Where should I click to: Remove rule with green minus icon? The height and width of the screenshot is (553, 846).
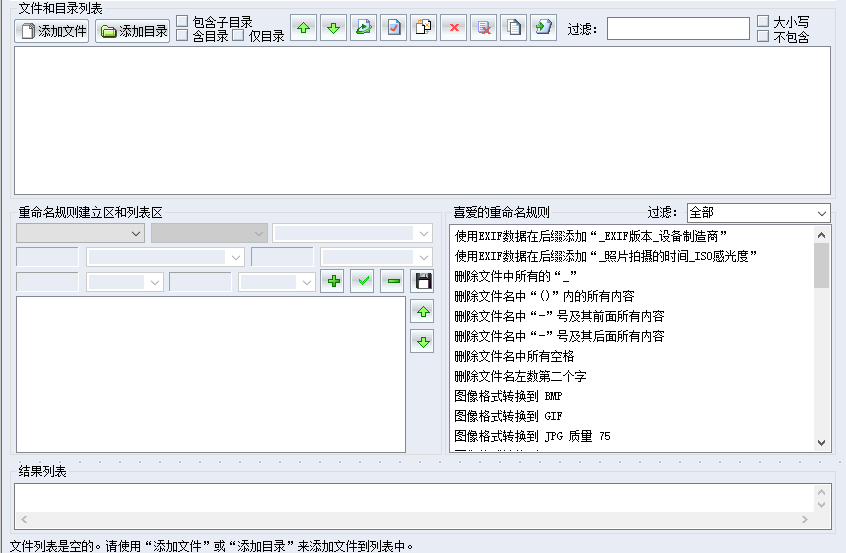(x=393, y=281)
